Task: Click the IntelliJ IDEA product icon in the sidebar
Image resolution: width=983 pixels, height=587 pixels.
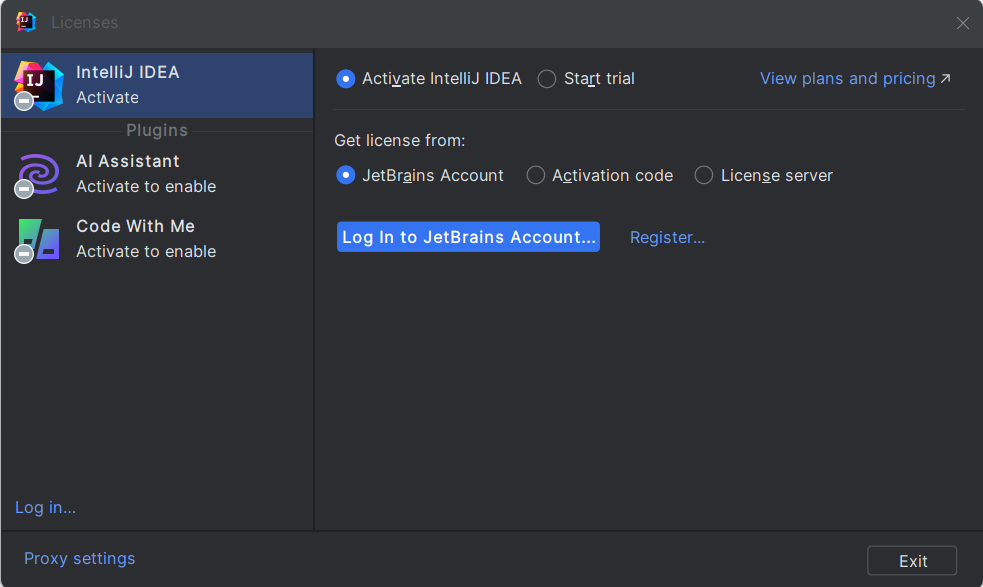Action: click(39, 85)
